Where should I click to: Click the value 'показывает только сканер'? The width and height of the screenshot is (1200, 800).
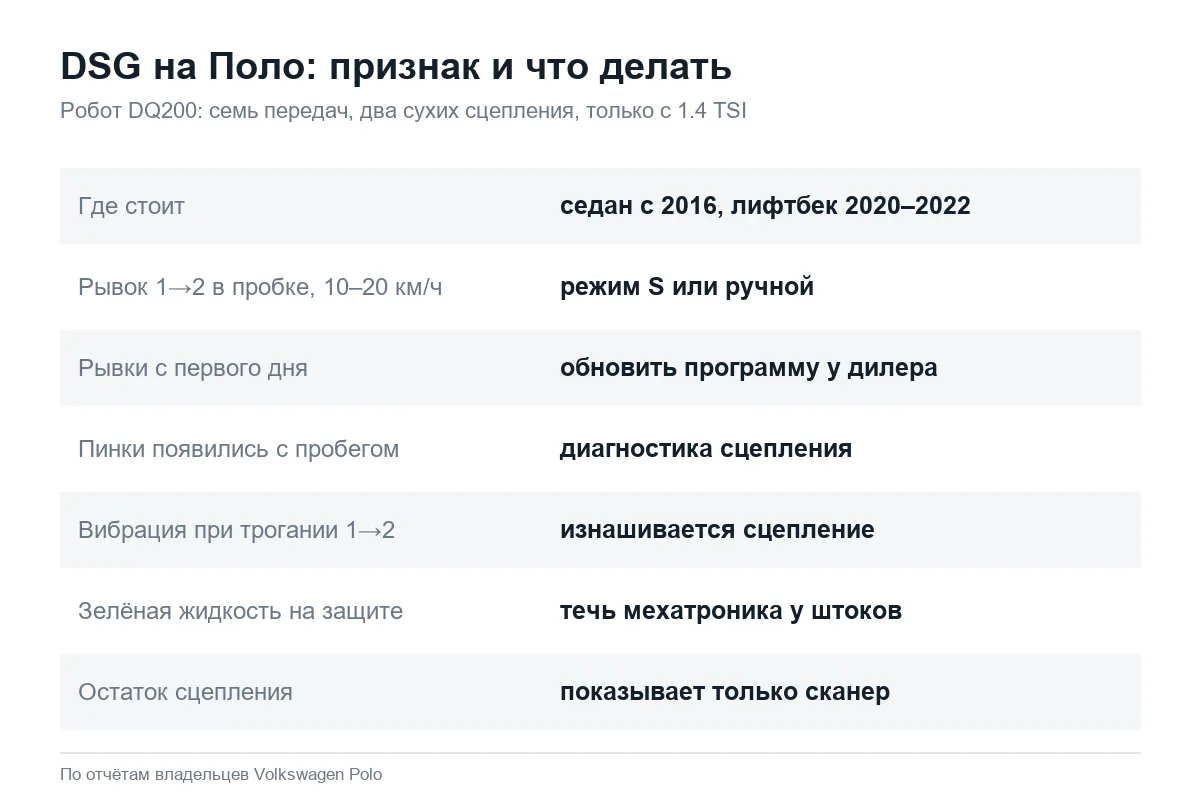pos(725,692)
